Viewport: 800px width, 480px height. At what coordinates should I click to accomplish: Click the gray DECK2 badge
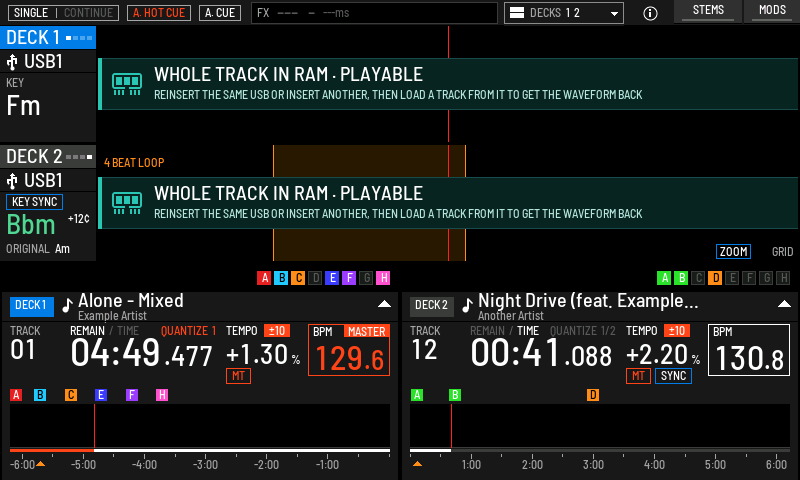click(x=432, y=305)
